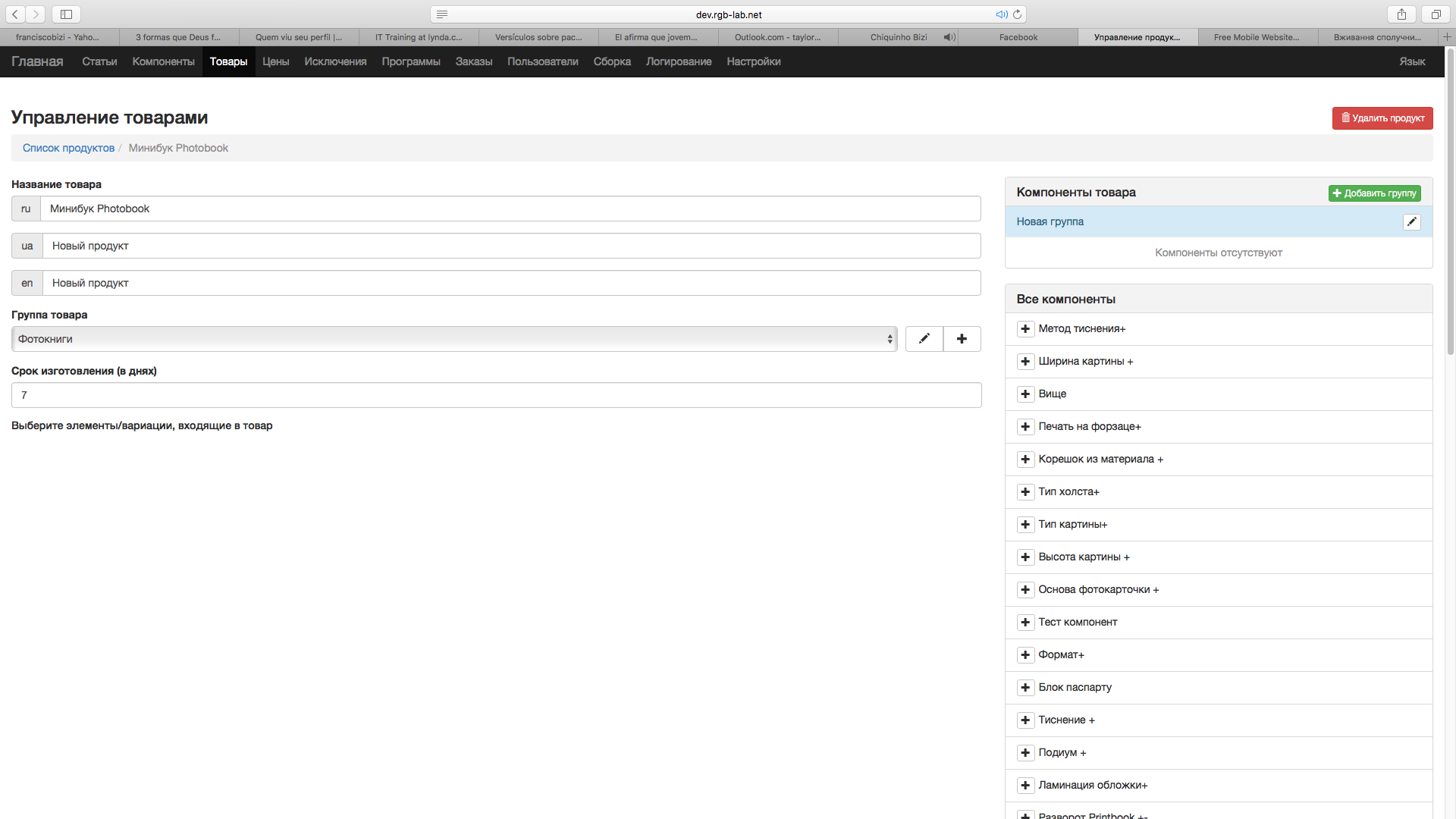Add the Тип холста+ component via plus icon
Image resolution: width=1456 pixels, height=819 pixels.
[x=1025, y=492]
